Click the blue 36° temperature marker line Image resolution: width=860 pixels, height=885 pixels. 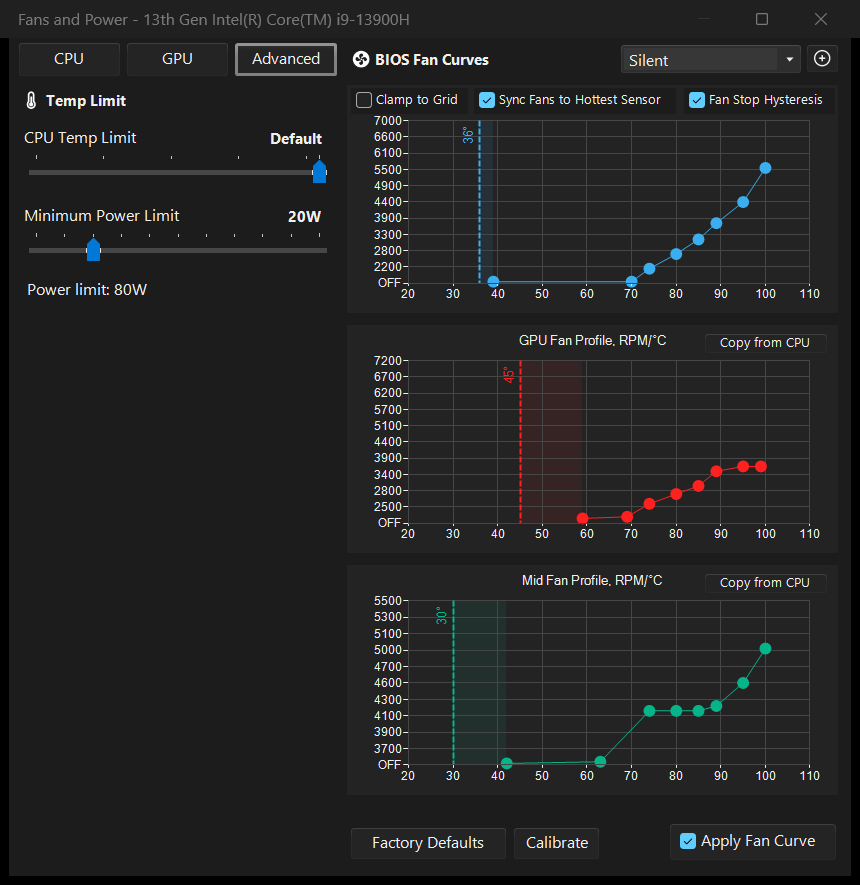[480, 201]
